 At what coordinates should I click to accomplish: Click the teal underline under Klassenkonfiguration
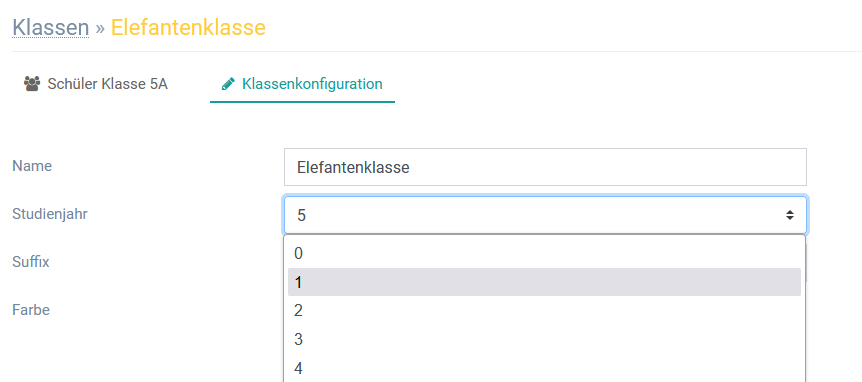coord(302,102)
